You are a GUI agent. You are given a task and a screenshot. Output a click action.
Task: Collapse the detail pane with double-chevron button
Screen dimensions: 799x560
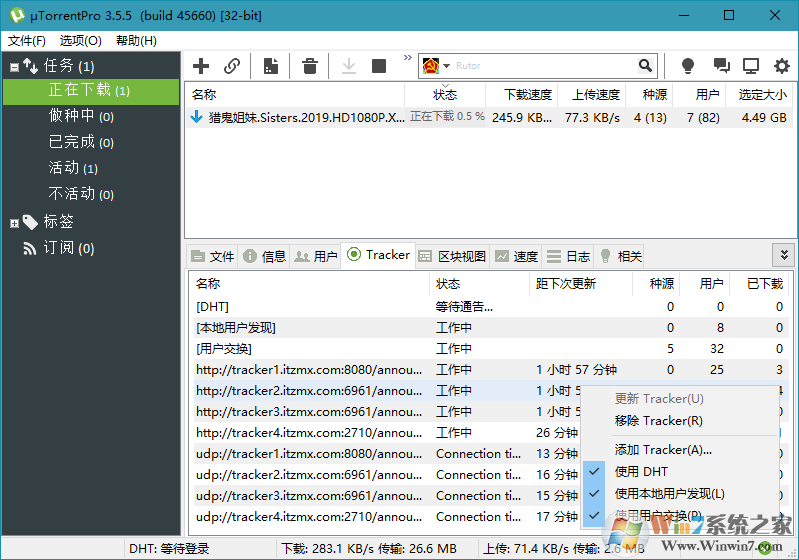(784, 255)
